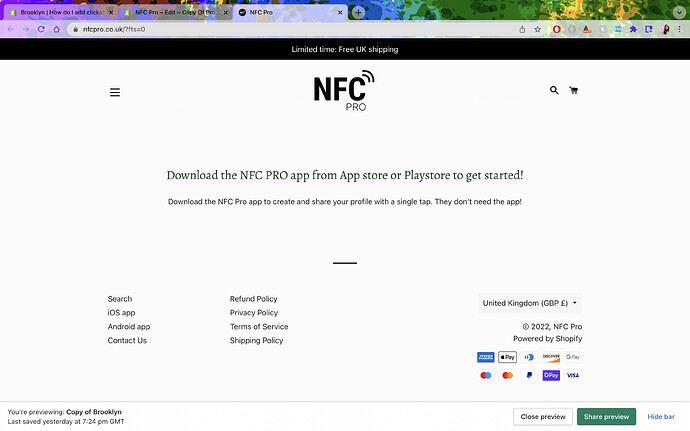Click Hide bar link
Screen dimensions: 690x431
tap(661, 416)
